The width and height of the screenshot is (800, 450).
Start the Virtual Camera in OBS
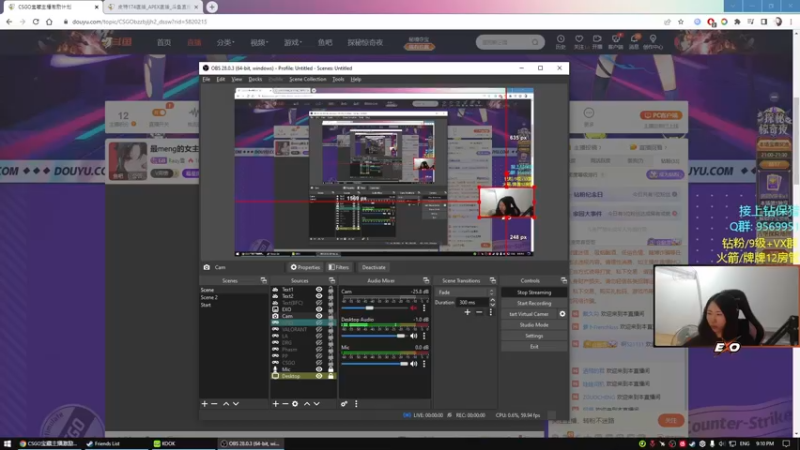click(x=529, y=314)
